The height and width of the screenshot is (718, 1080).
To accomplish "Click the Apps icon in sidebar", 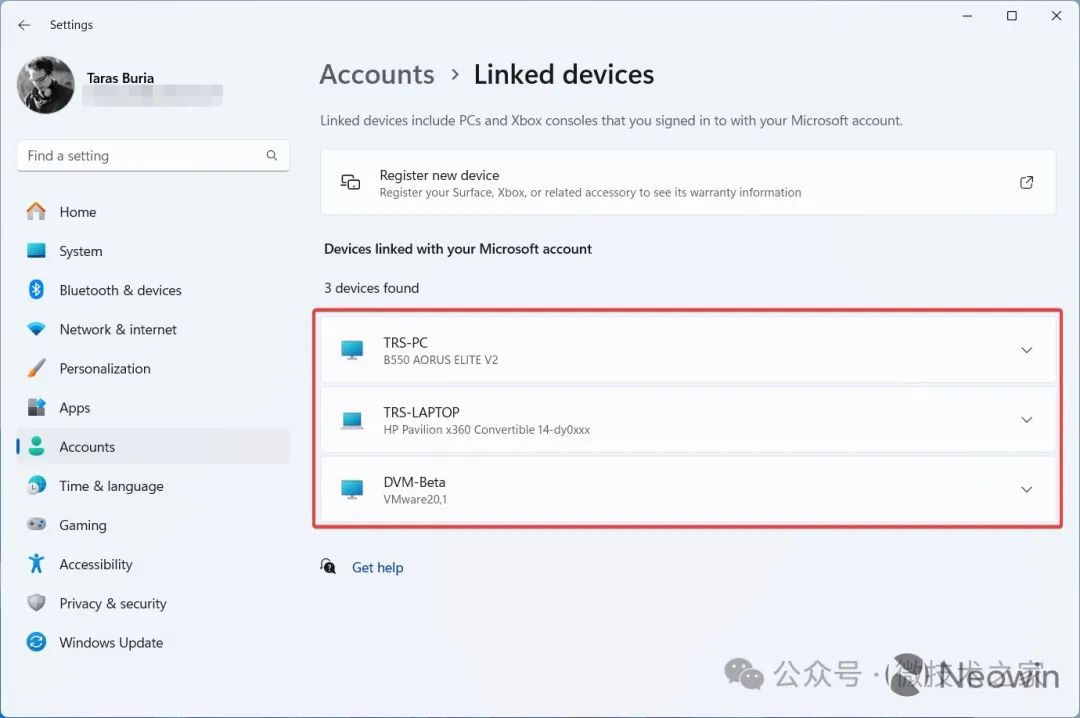I will coord(36,407).
